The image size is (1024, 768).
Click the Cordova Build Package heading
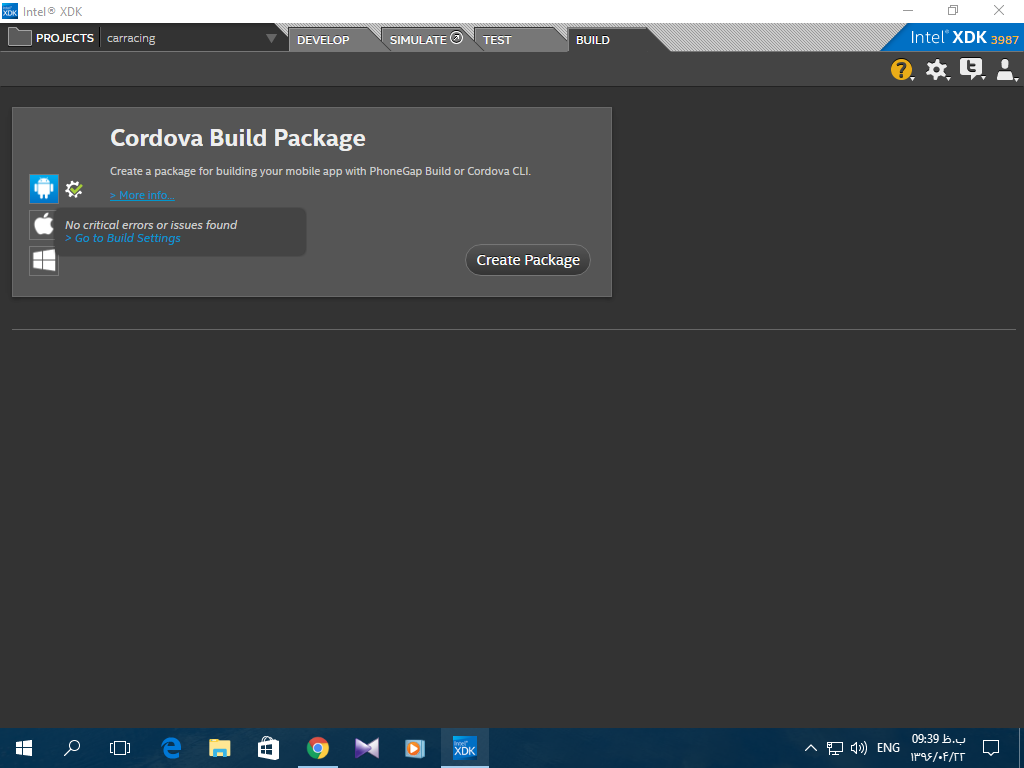(238, 138)
